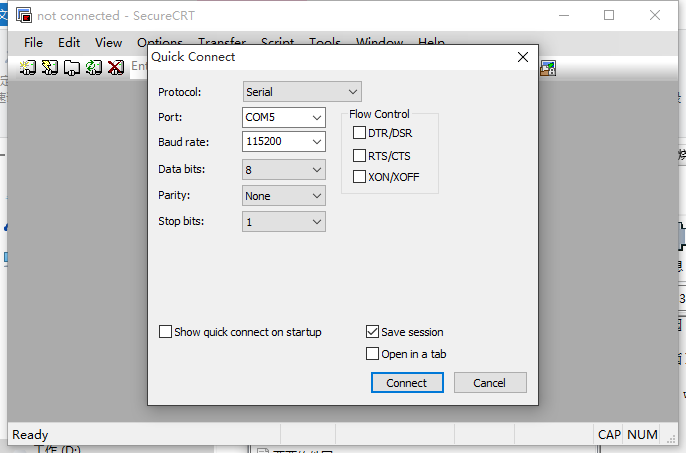686x453 pixels.
Task: Click the Disconnect red X toolbar icon
Action: 116,67
